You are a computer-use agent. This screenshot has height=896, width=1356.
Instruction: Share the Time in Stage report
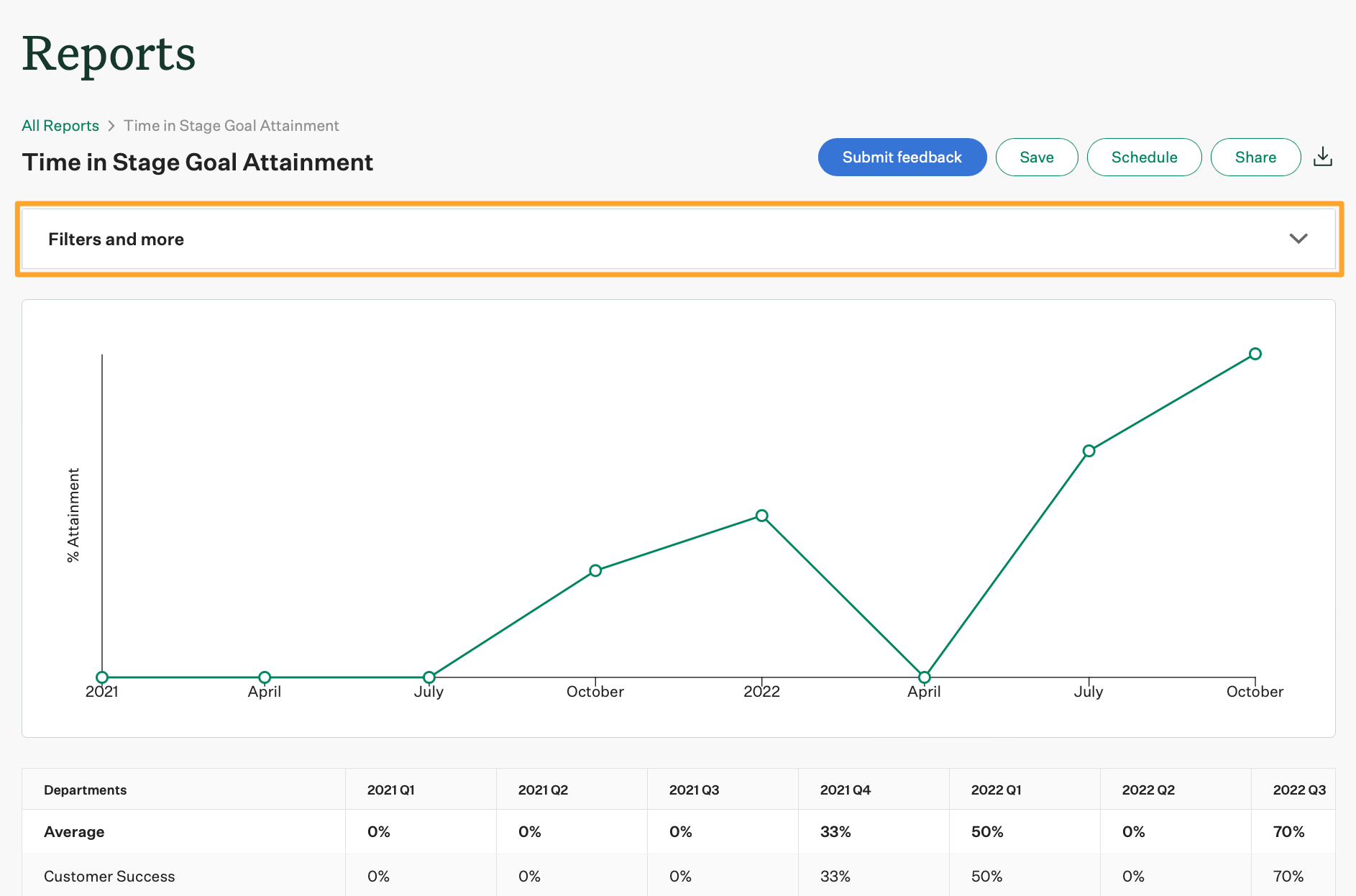pos(1255,157)
